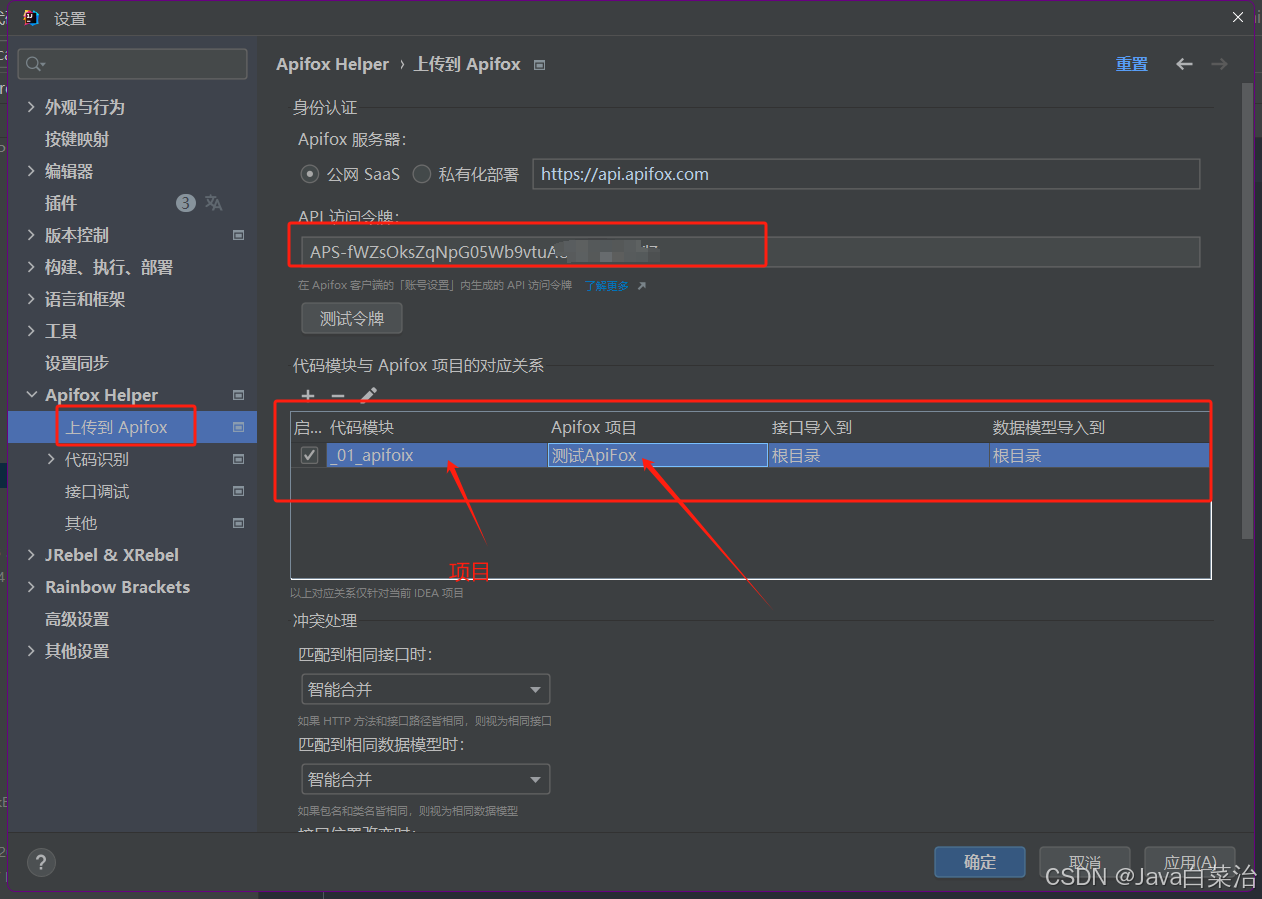Click the 重置 link
1262x899 pixels.
point(1132,64)
